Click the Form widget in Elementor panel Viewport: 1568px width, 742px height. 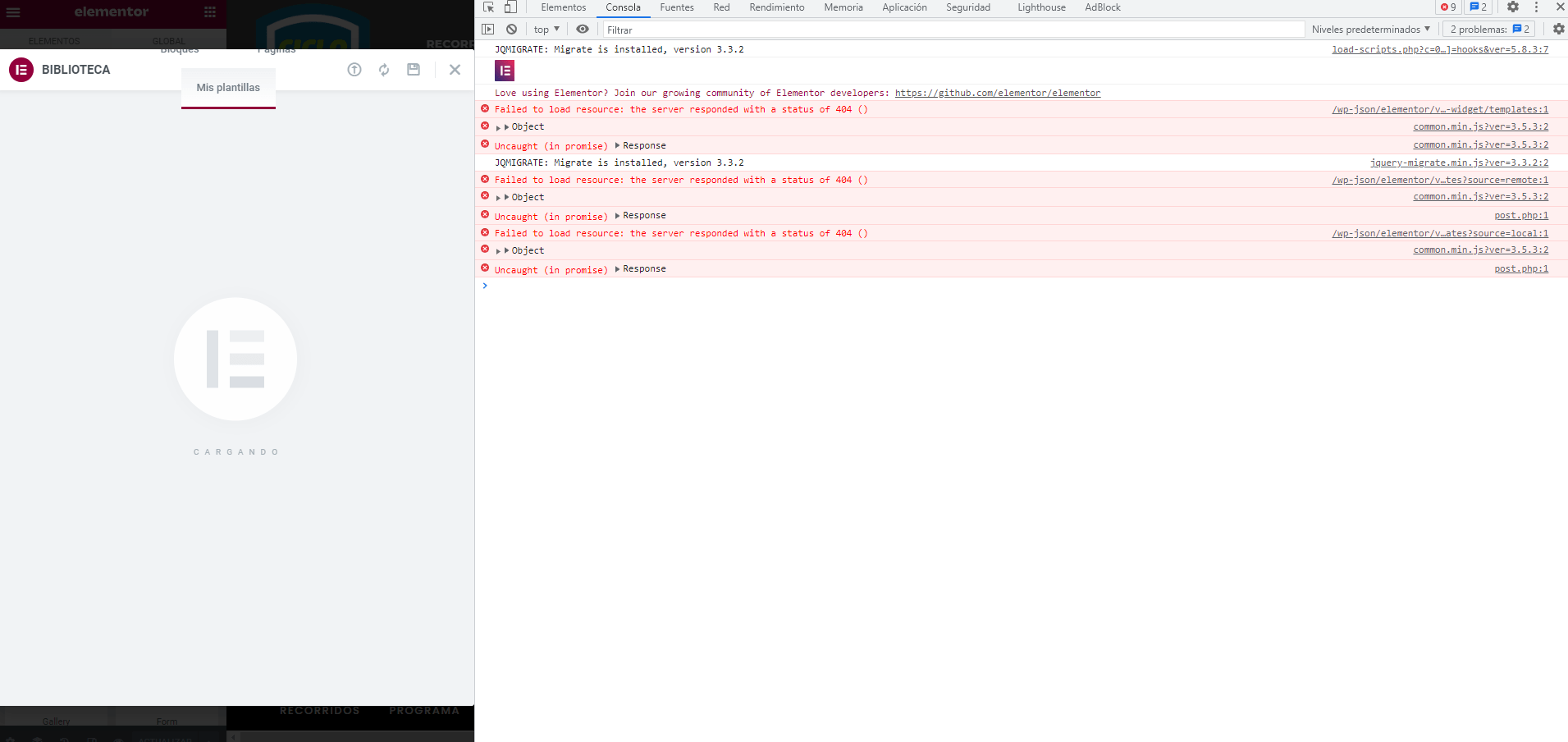[x=167, y=721]
